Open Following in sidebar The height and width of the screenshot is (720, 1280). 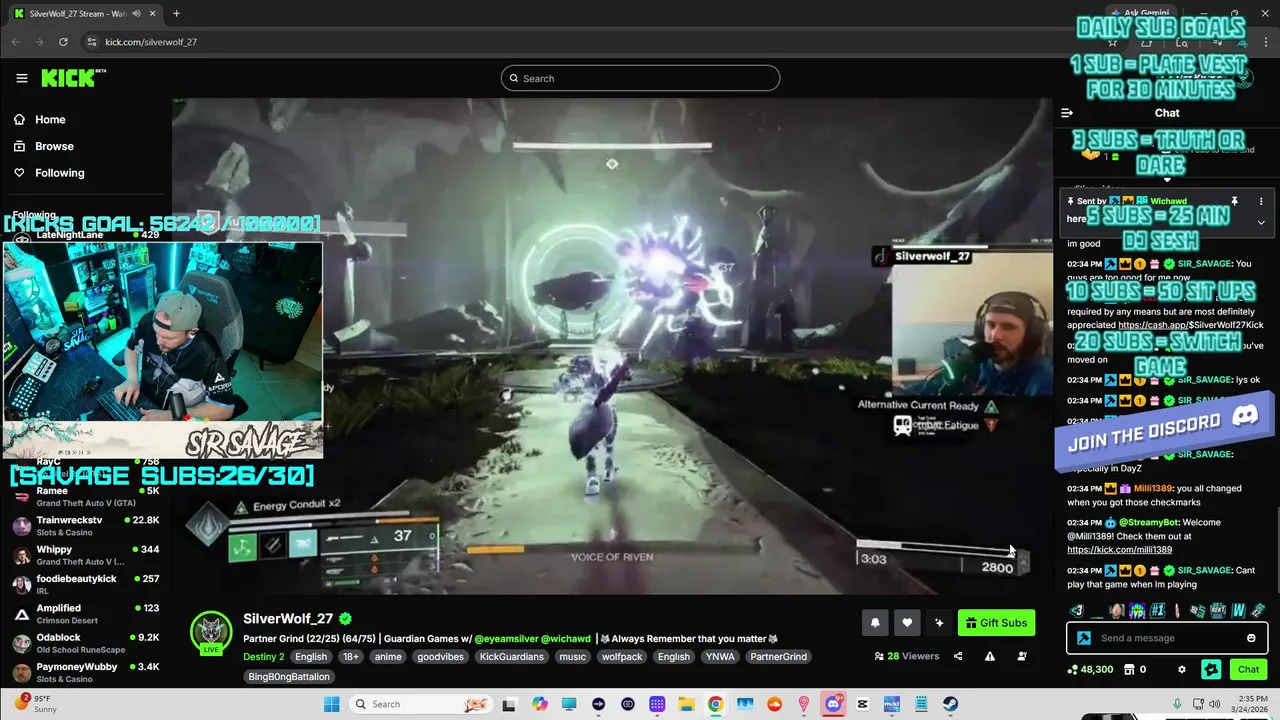(x=49, y=173)
